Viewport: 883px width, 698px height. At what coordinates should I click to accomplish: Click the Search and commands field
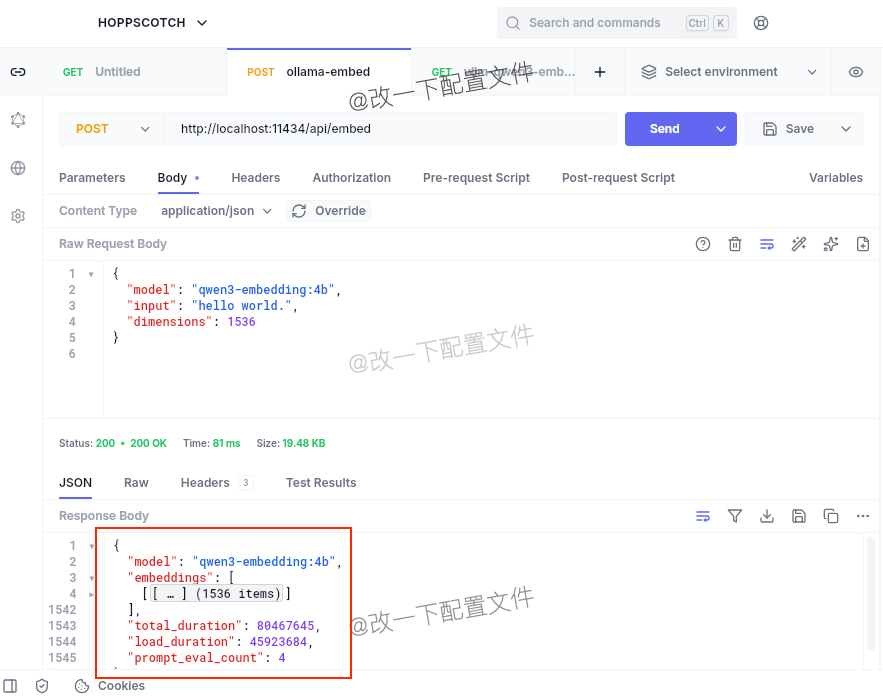pos(617,23)
